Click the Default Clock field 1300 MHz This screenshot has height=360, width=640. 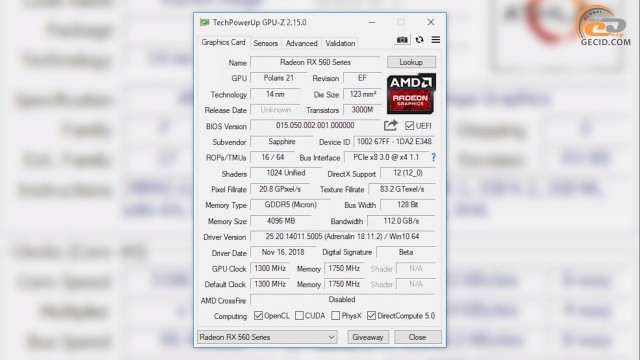coord(270,284)
